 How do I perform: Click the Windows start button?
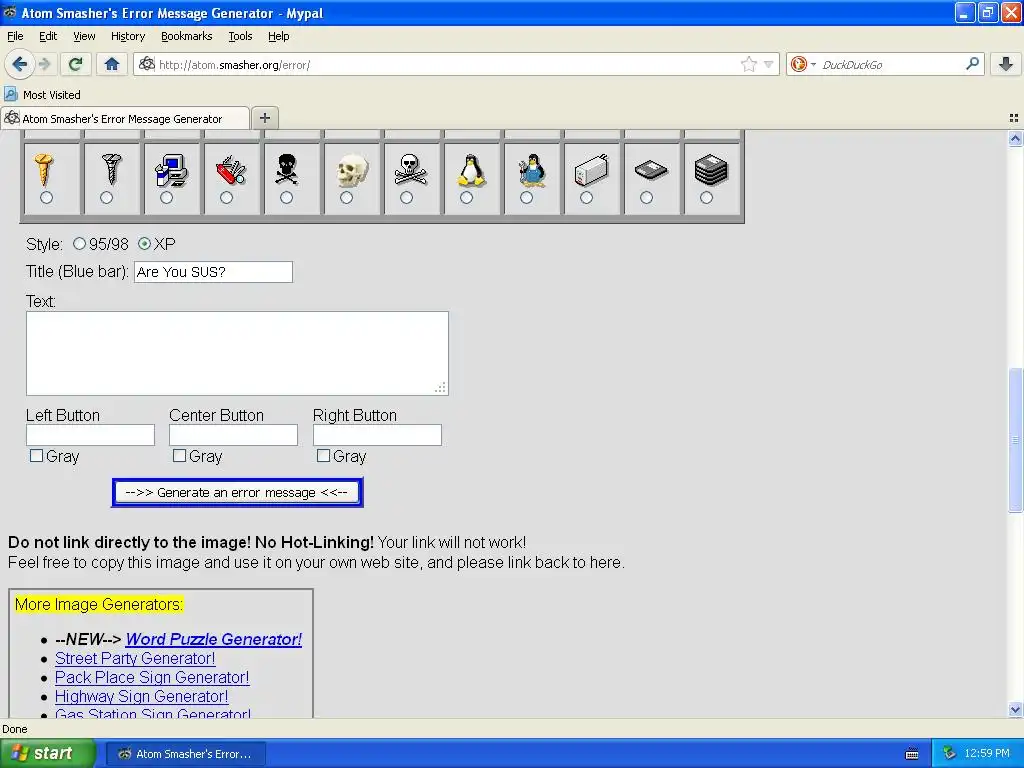(48, 754)
